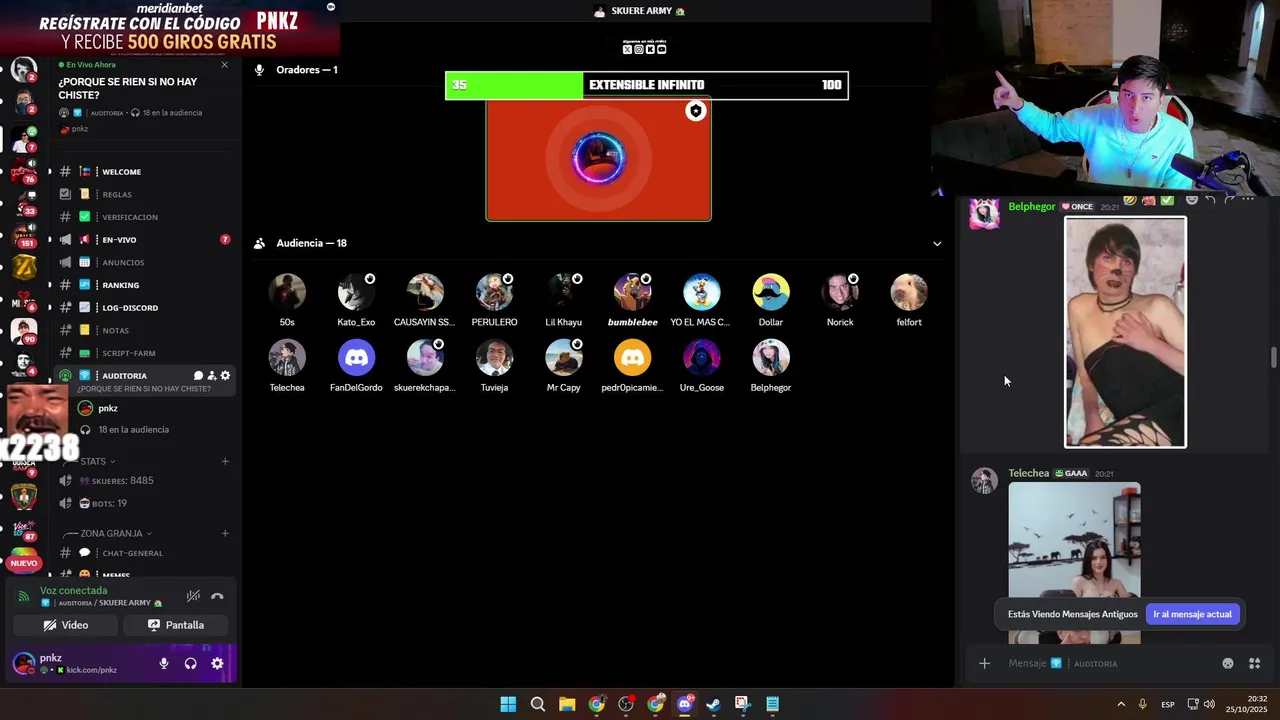The image size is (1280, 720).
Task: Open Steam from the taskbar
Action: coord(713,704)
